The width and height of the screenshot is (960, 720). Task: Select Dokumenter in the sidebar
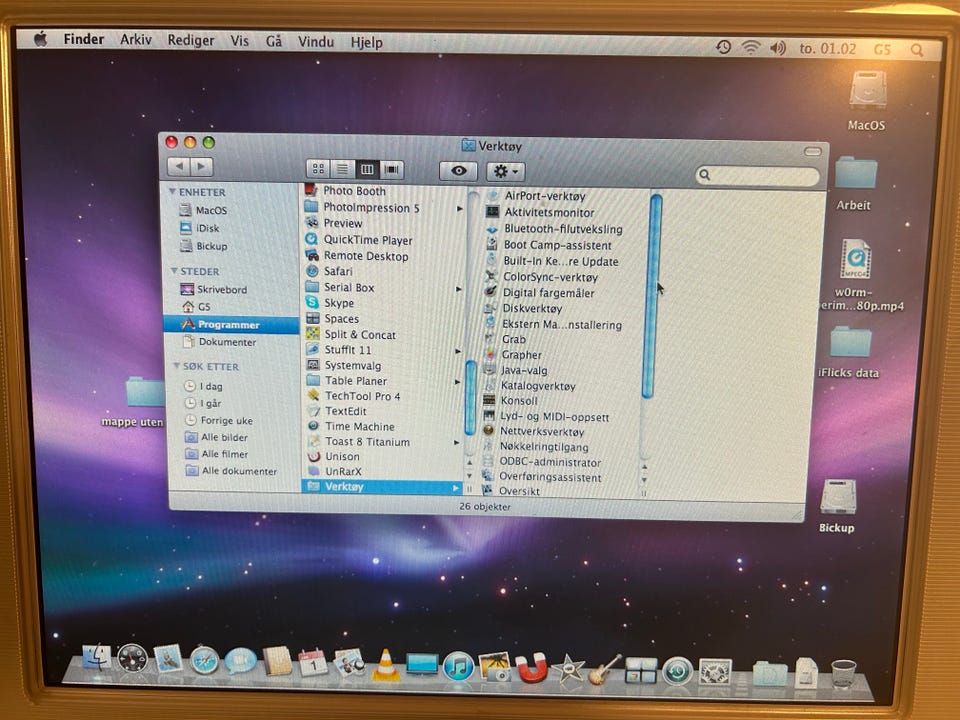(x=226, y=342)
